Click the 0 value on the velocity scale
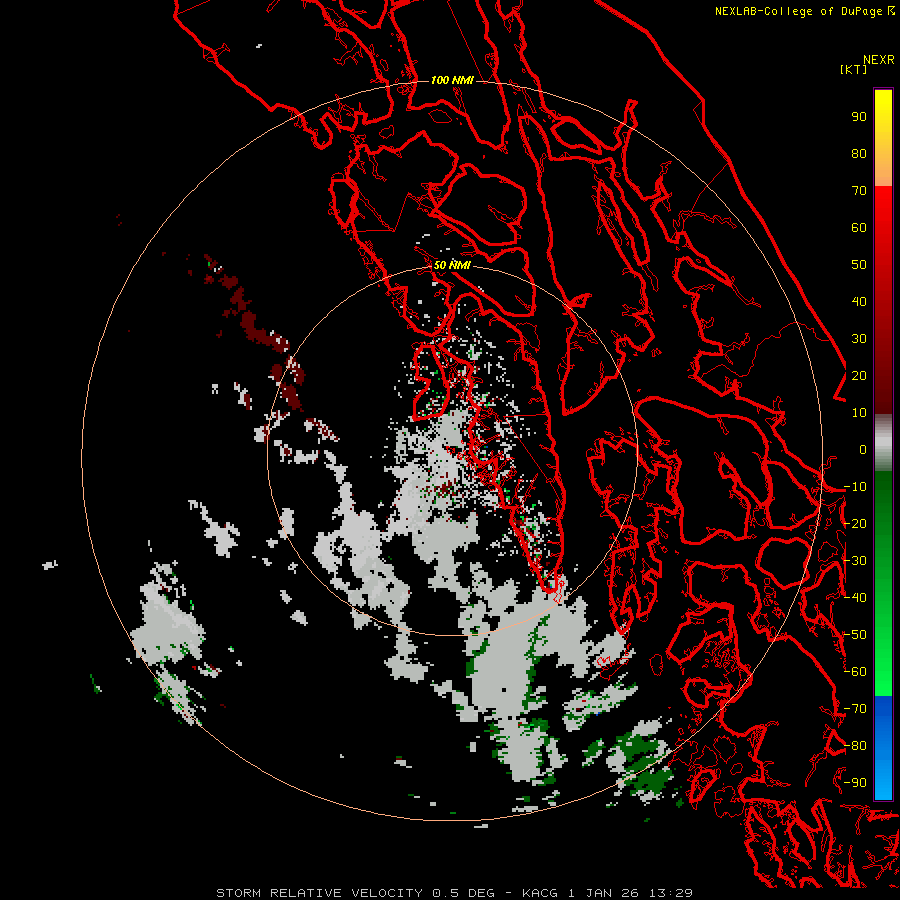 coord(863,449)
